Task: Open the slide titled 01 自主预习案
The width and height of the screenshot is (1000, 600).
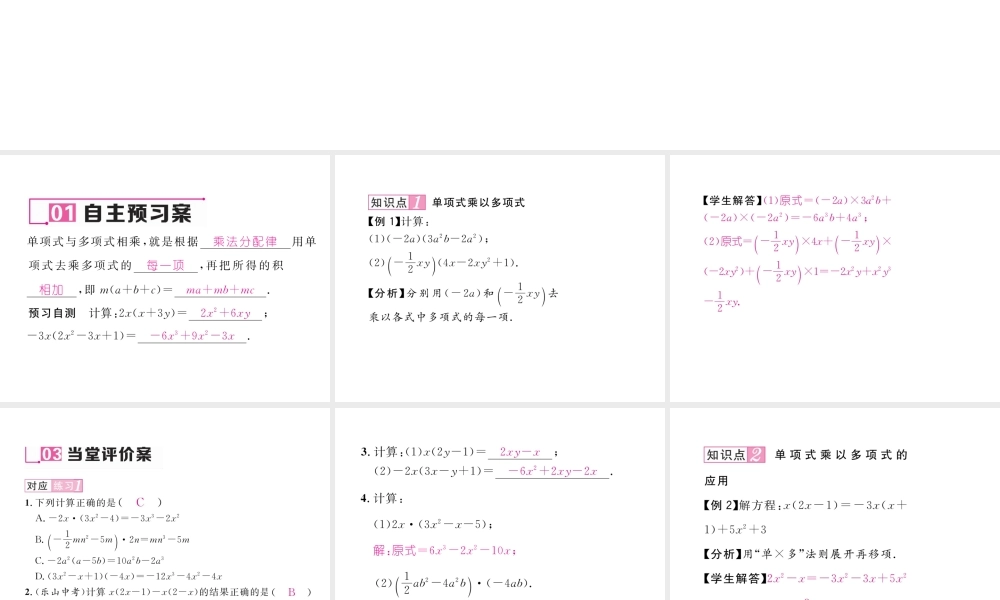Action: pos(165,278)
